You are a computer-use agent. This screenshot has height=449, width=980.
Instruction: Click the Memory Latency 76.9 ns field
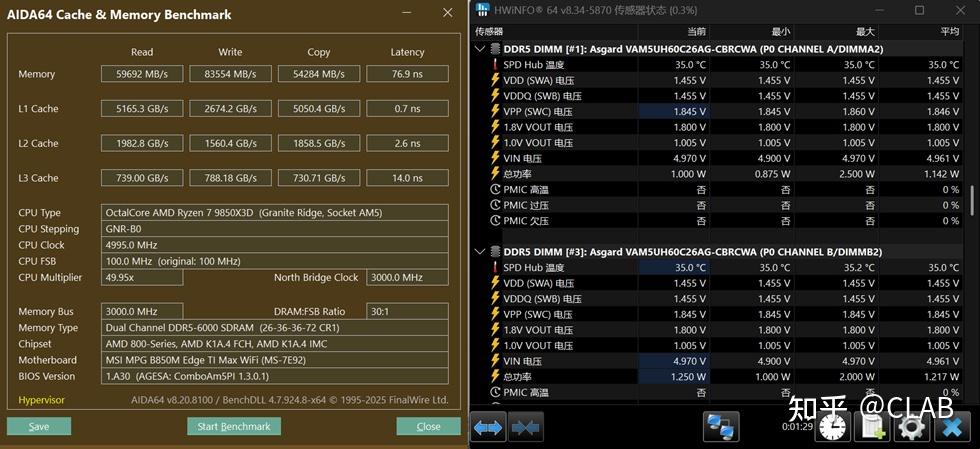point(408,74)
